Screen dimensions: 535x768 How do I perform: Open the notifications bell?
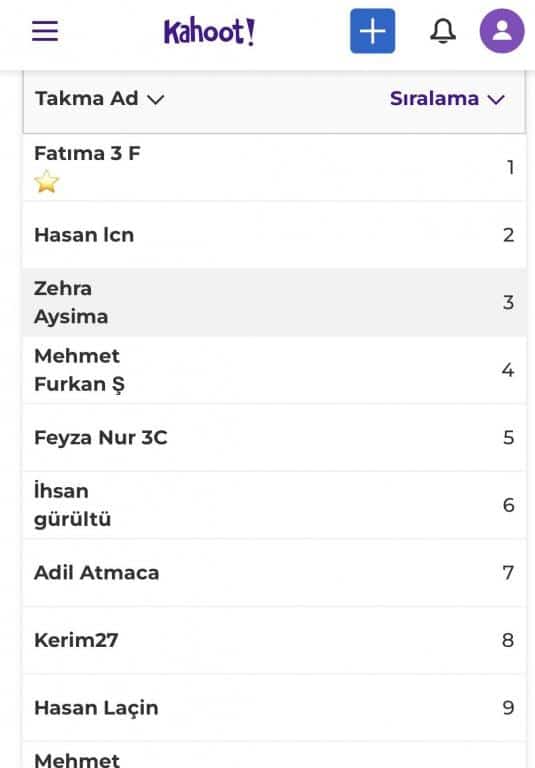coord(443,31)
